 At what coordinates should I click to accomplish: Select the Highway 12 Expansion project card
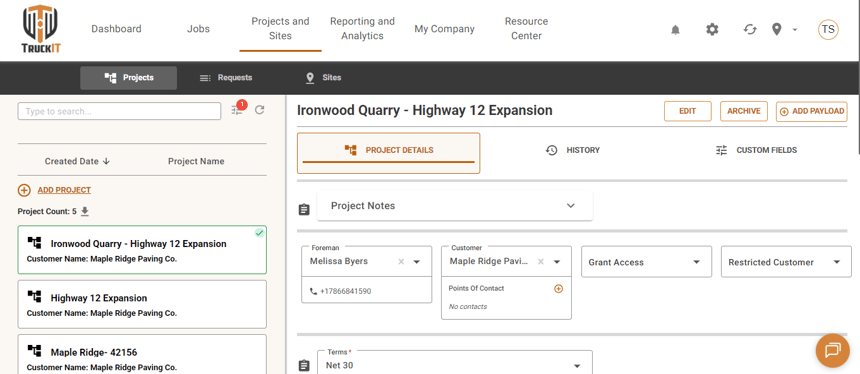click(142, 304)
